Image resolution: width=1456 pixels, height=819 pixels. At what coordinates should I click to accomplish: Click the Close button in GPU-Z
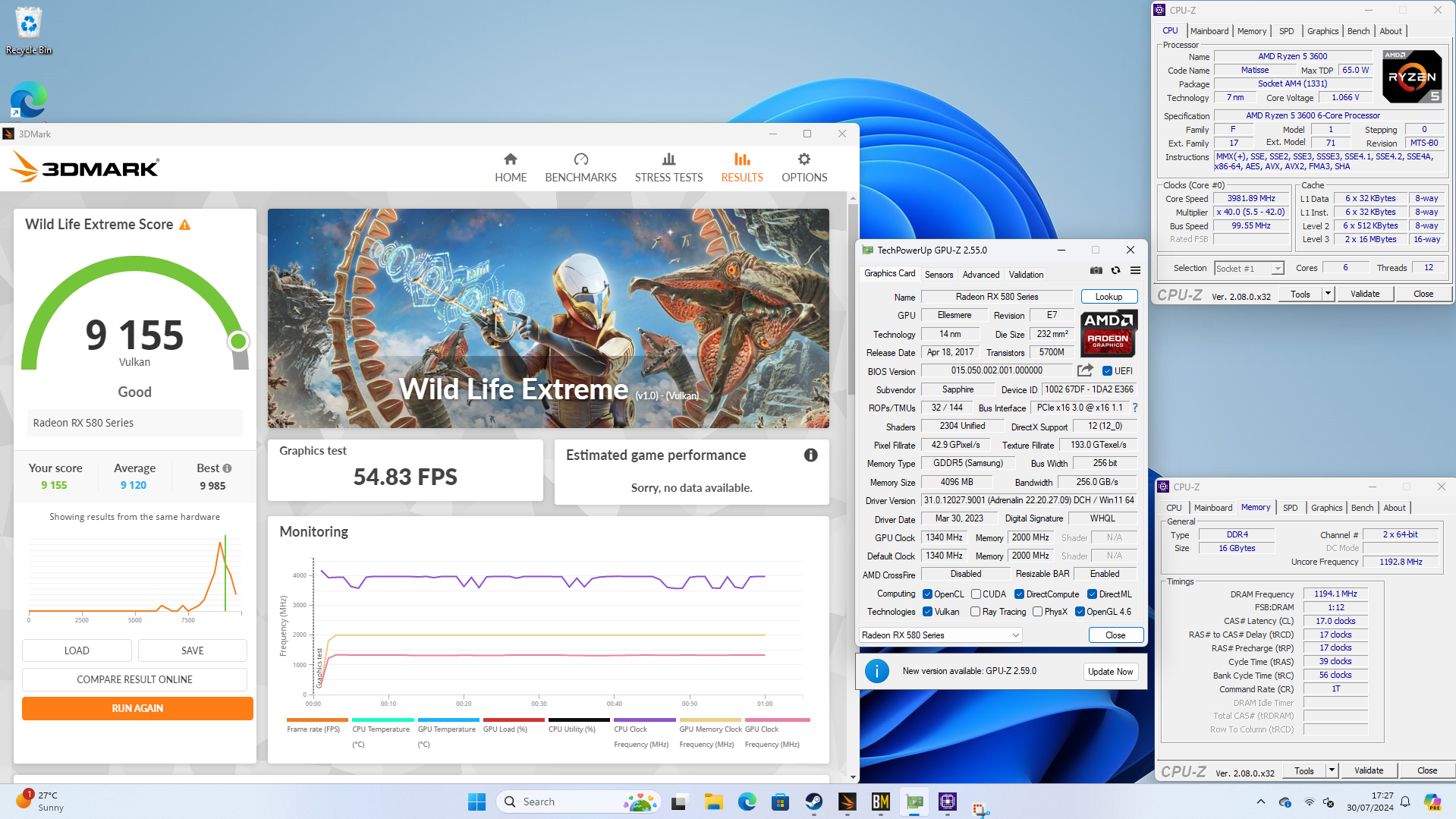click(1115, 635)
